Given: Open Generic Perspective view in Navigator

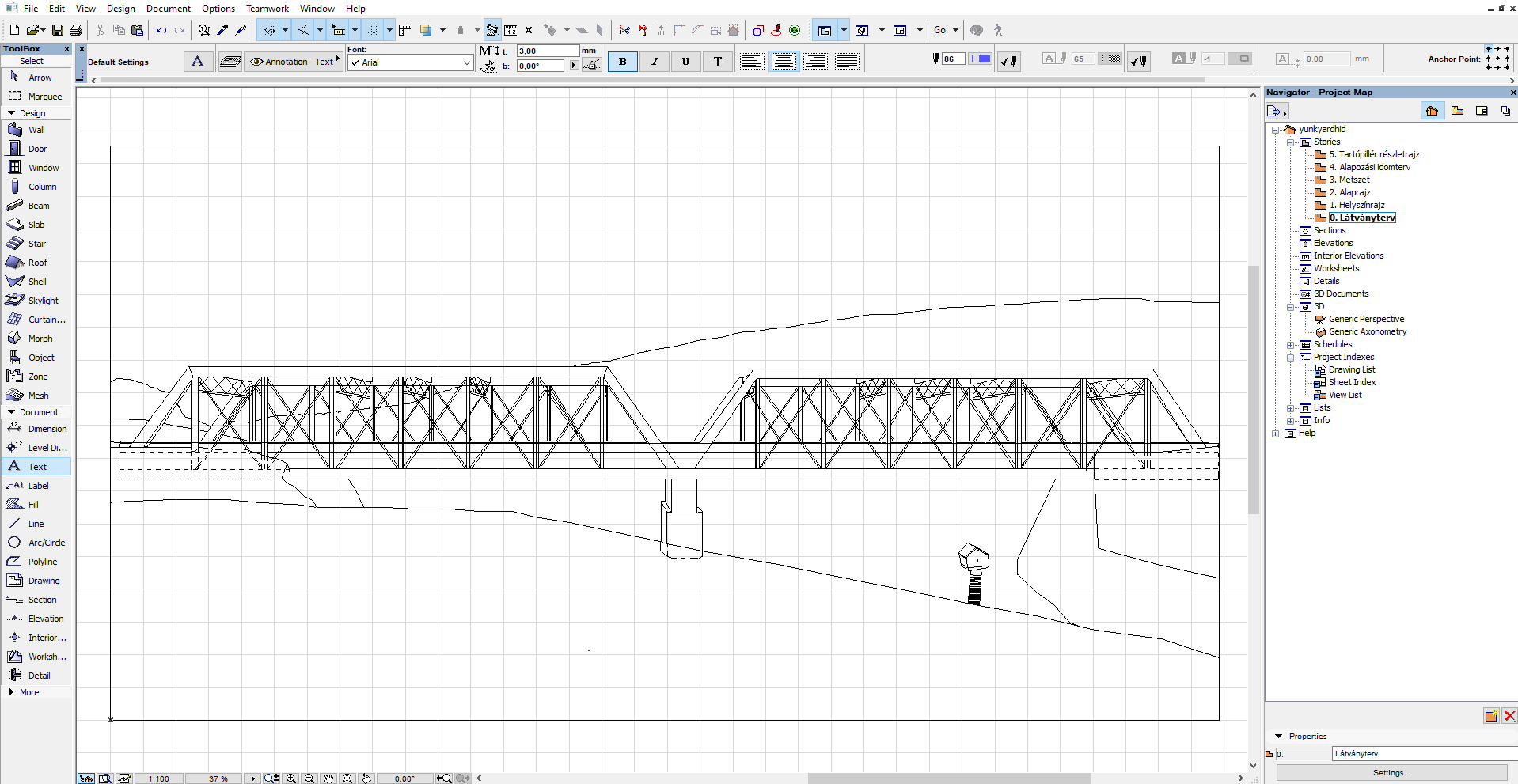Looking at the screenshot, I should 1366,320.
